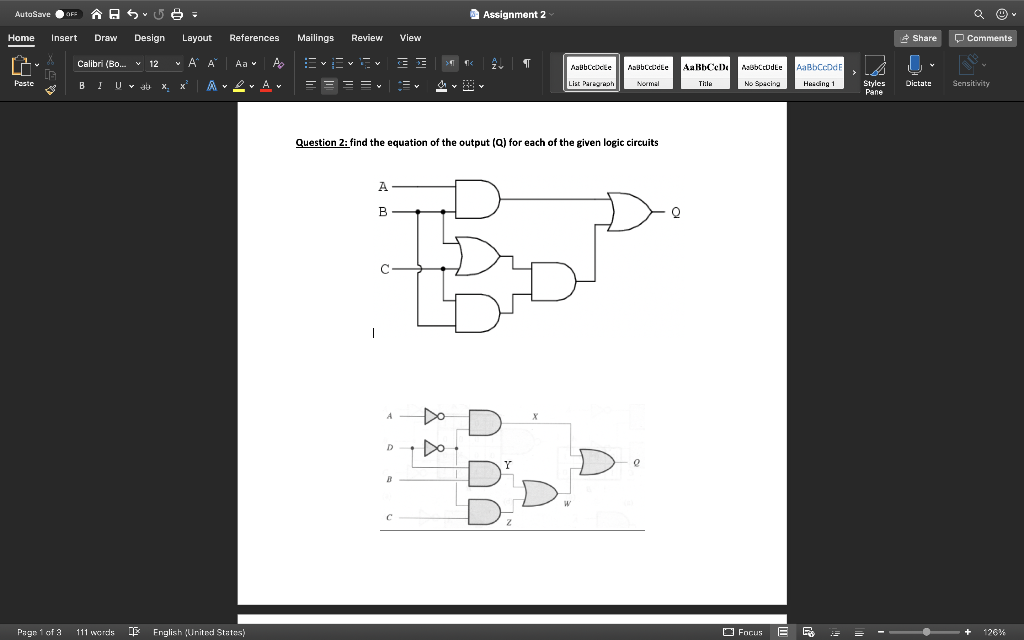Switch to the Mailings tab

coord(315,38)
